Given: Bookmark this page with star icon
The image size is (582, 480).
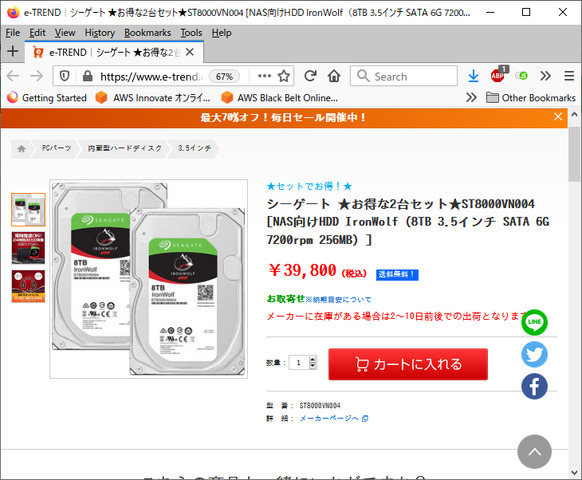Looking at the screenshot, I should 284,76.
